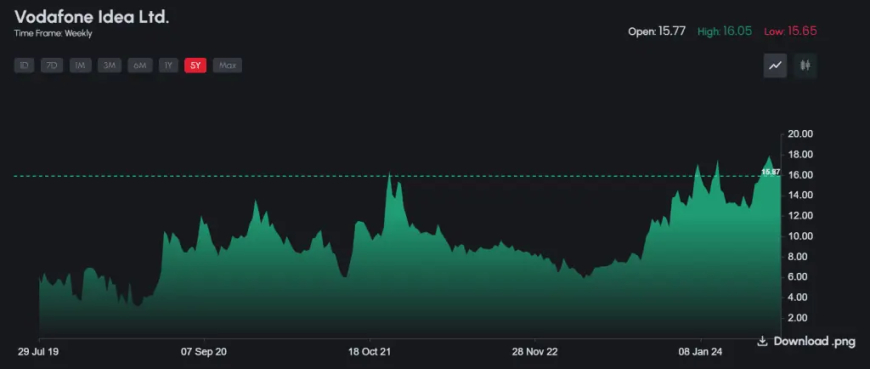Click the Low: 15.65 value

tap(791, 32)
